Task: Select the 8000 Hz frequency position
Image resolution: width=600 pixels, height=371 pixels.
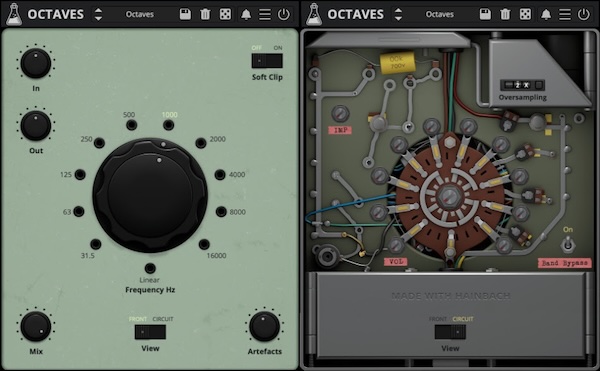Action: click(221, 212)
